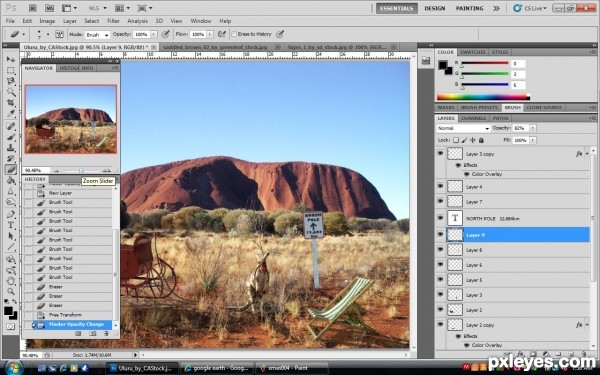This screenshot has width=600, height=375.
Task: Select the Zoom tool in toolbox
Action: [10, 292]
